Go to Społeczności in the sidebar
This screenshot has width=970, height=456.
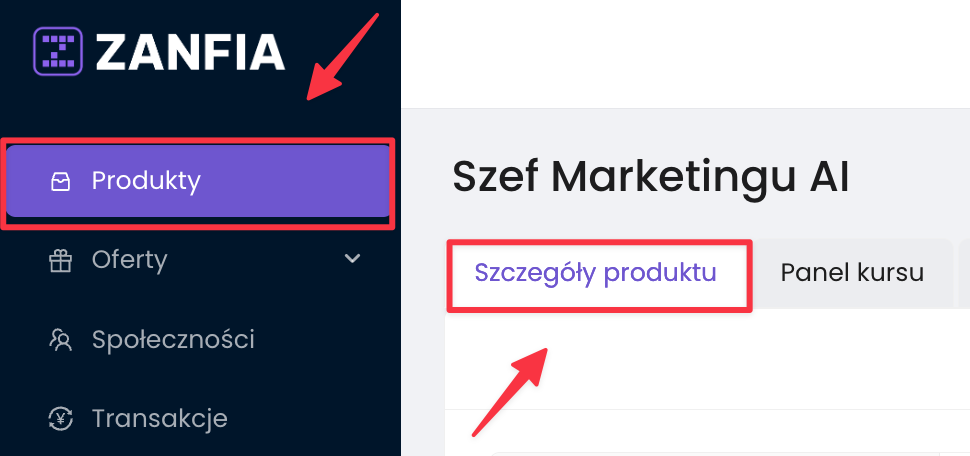[172, 339]
